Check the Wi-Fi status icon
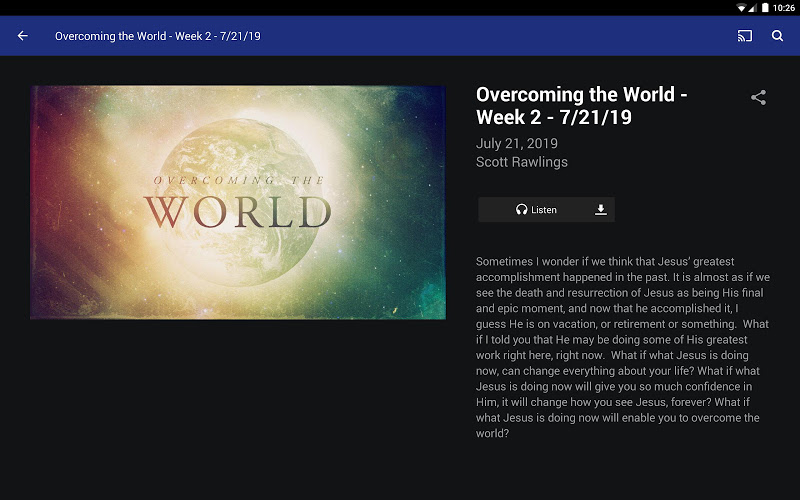The height and width of the screenshot is (500, 800). tap(741, 8)
